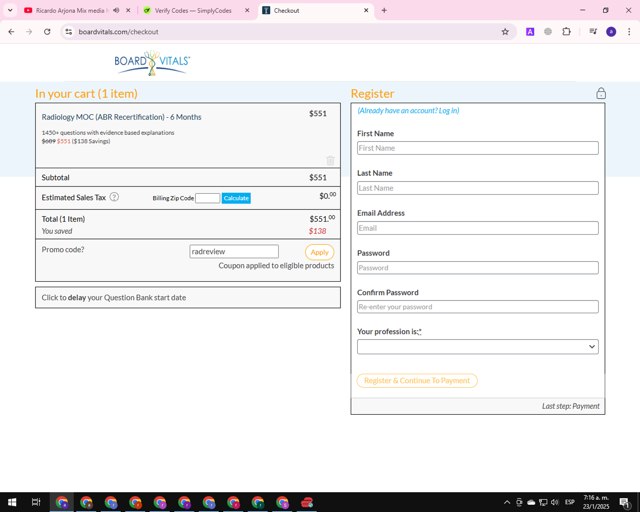Open a new browser tab
This screenshot has width=640, height=512.
coord(384,10)
